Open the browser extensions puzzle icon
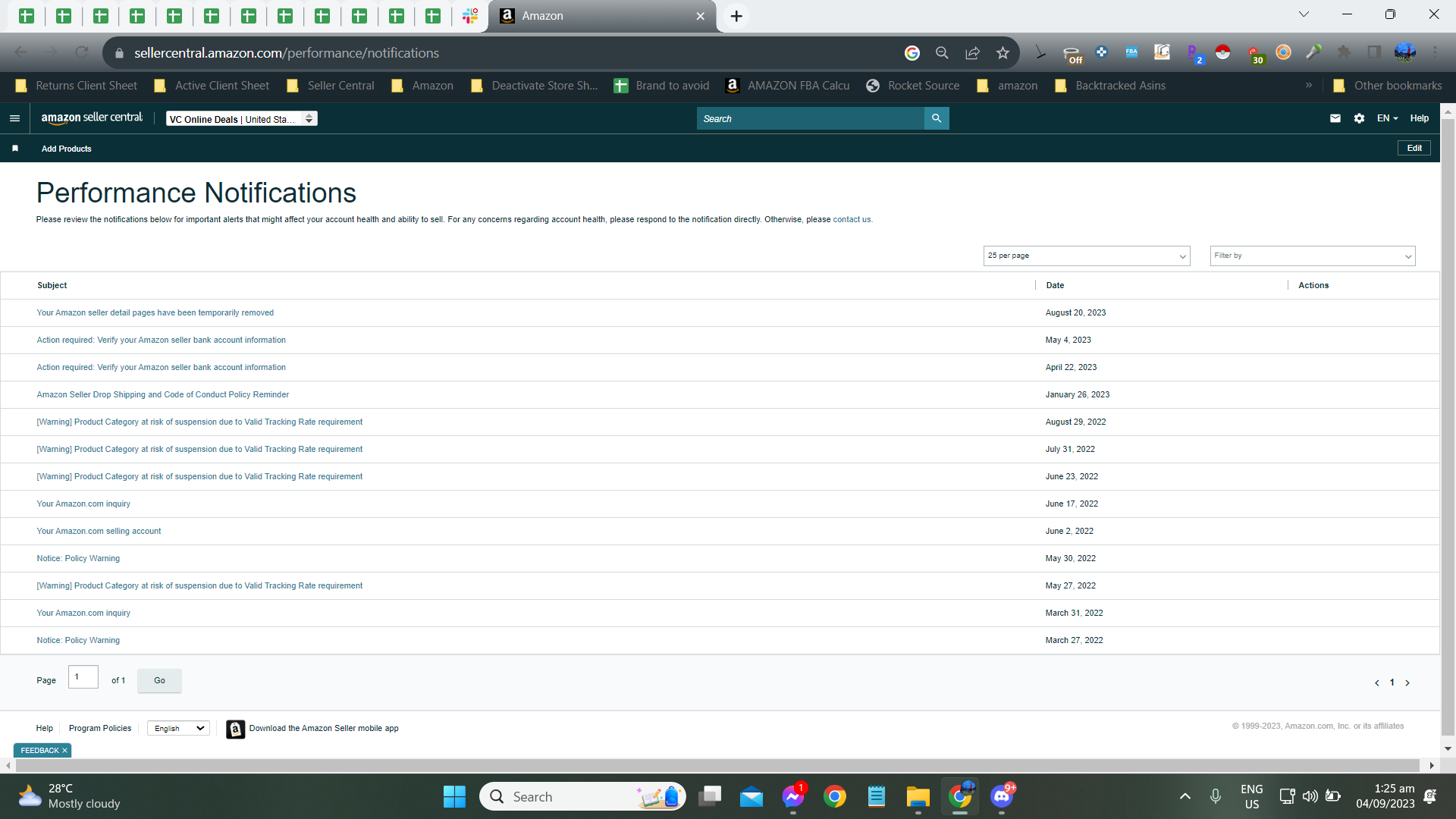Screen dimensions: 1456x819 click(x=1344, y=52)
